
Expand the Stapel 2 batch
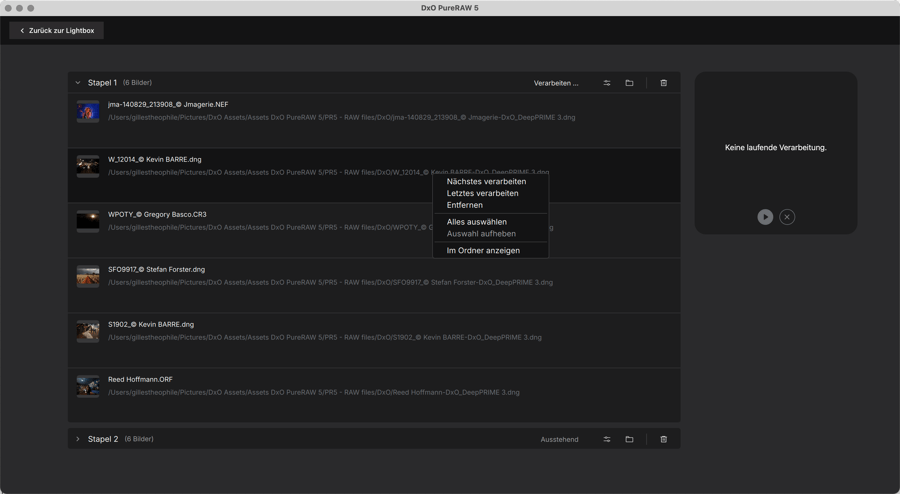click(x=77, y=439)
